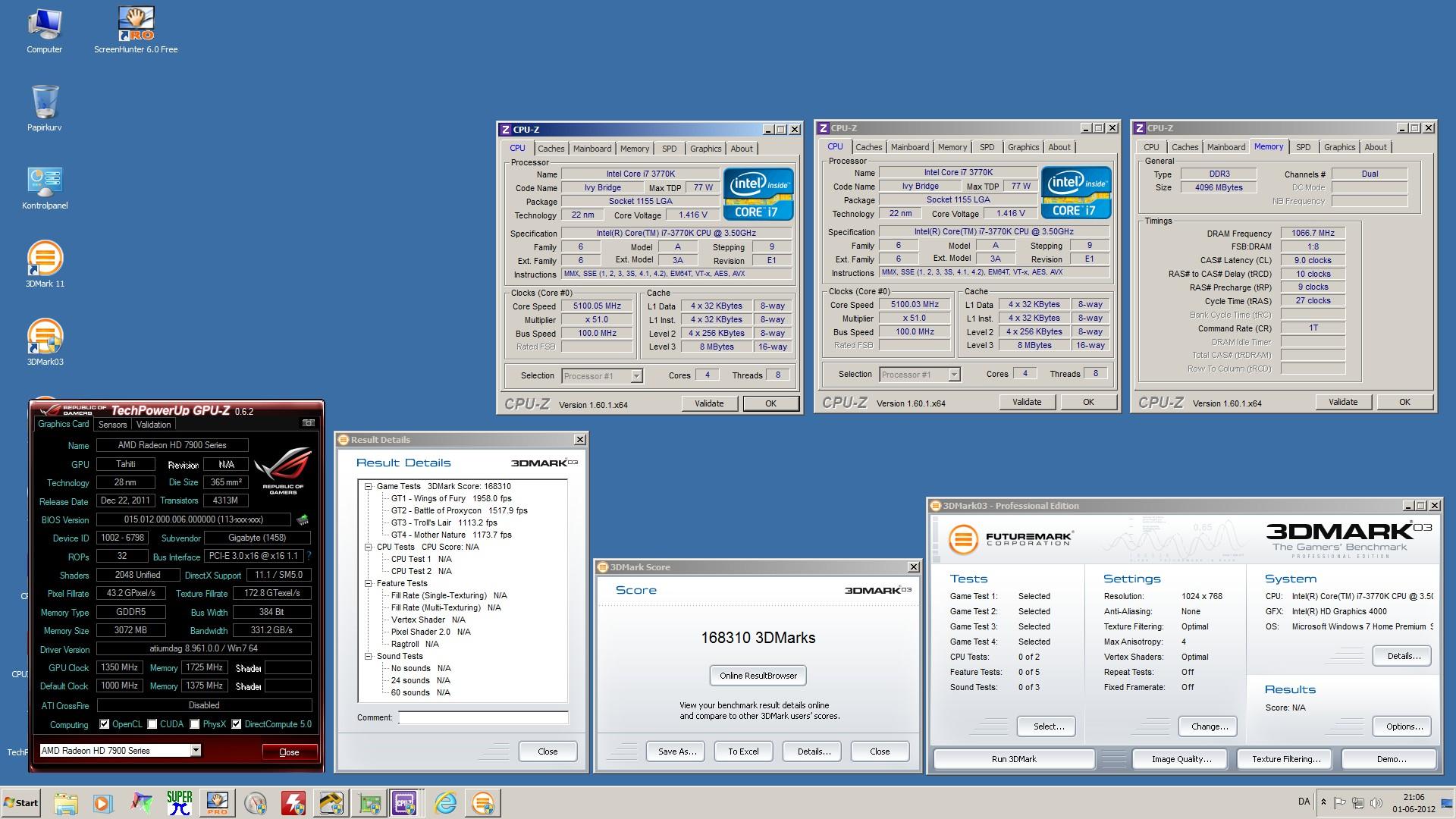Image resolution: width=1456 pixels, height=819 pixels.
Task: Click the Change... settings button in 3DMark03
Action: [1209, 726]
